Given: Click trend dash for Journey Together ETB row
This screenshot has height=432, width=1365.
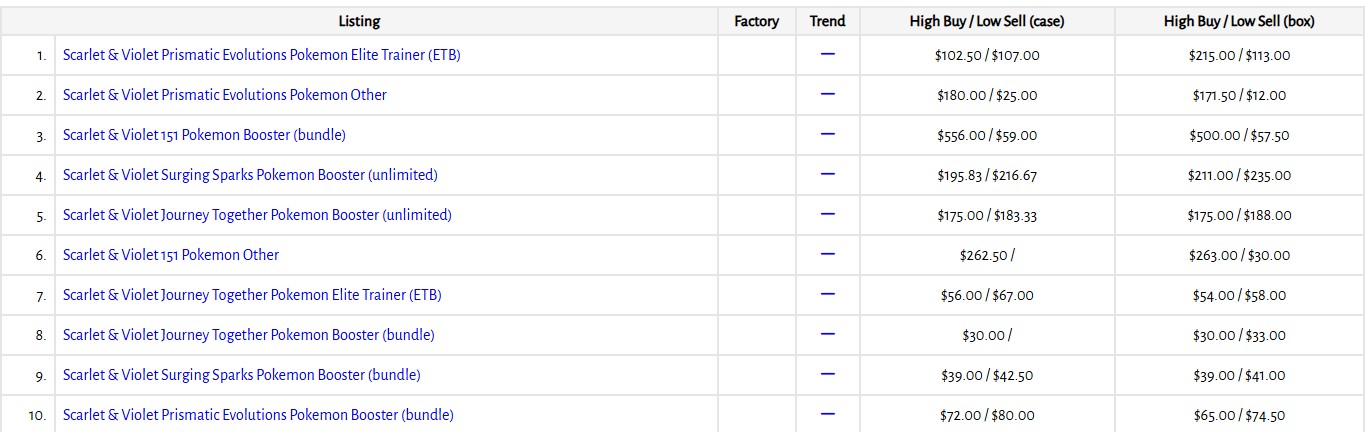Looking at the screenshot, I should pos(827,294).
